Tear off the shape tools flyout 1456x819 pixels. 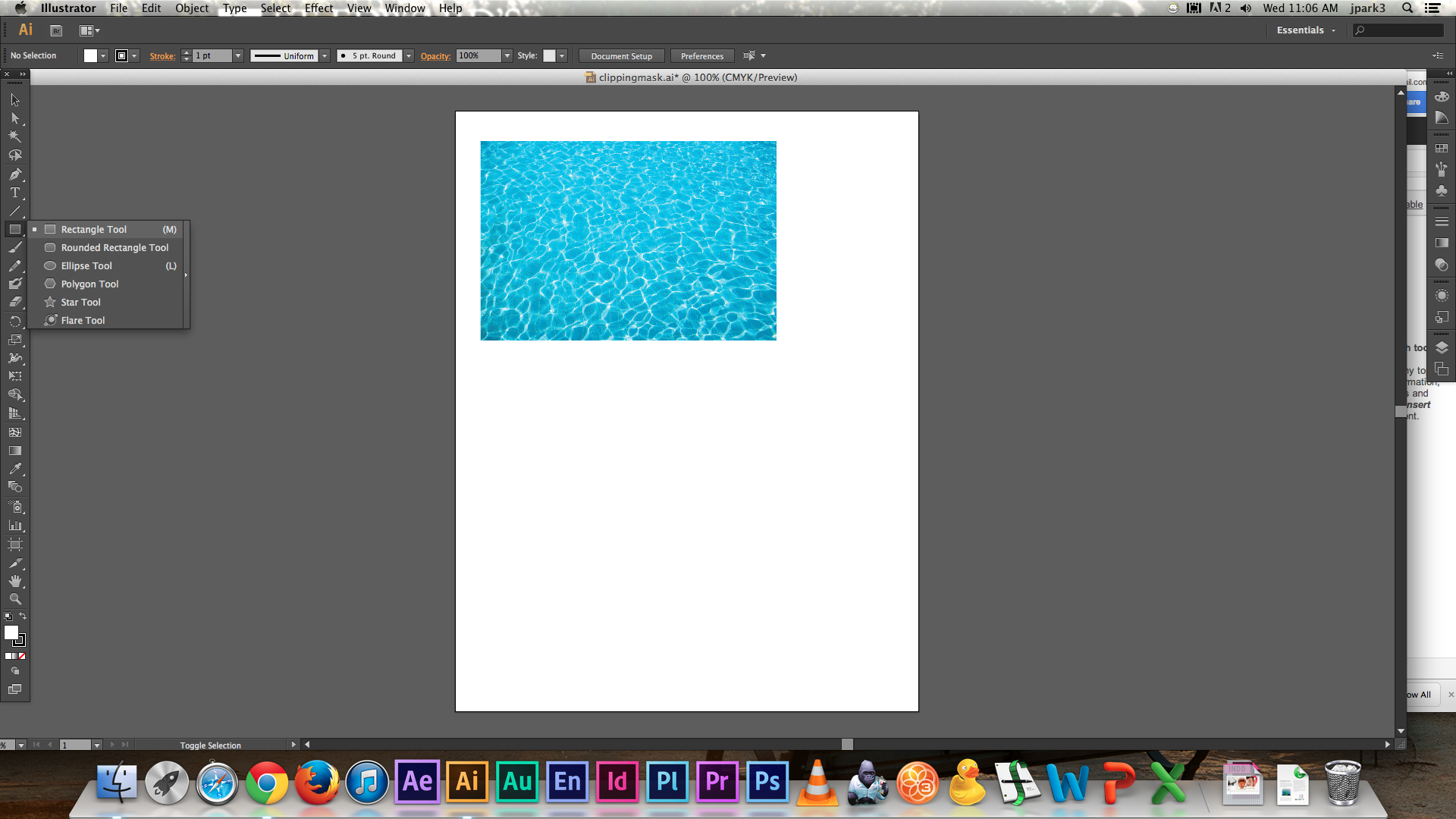pos(187,275)
